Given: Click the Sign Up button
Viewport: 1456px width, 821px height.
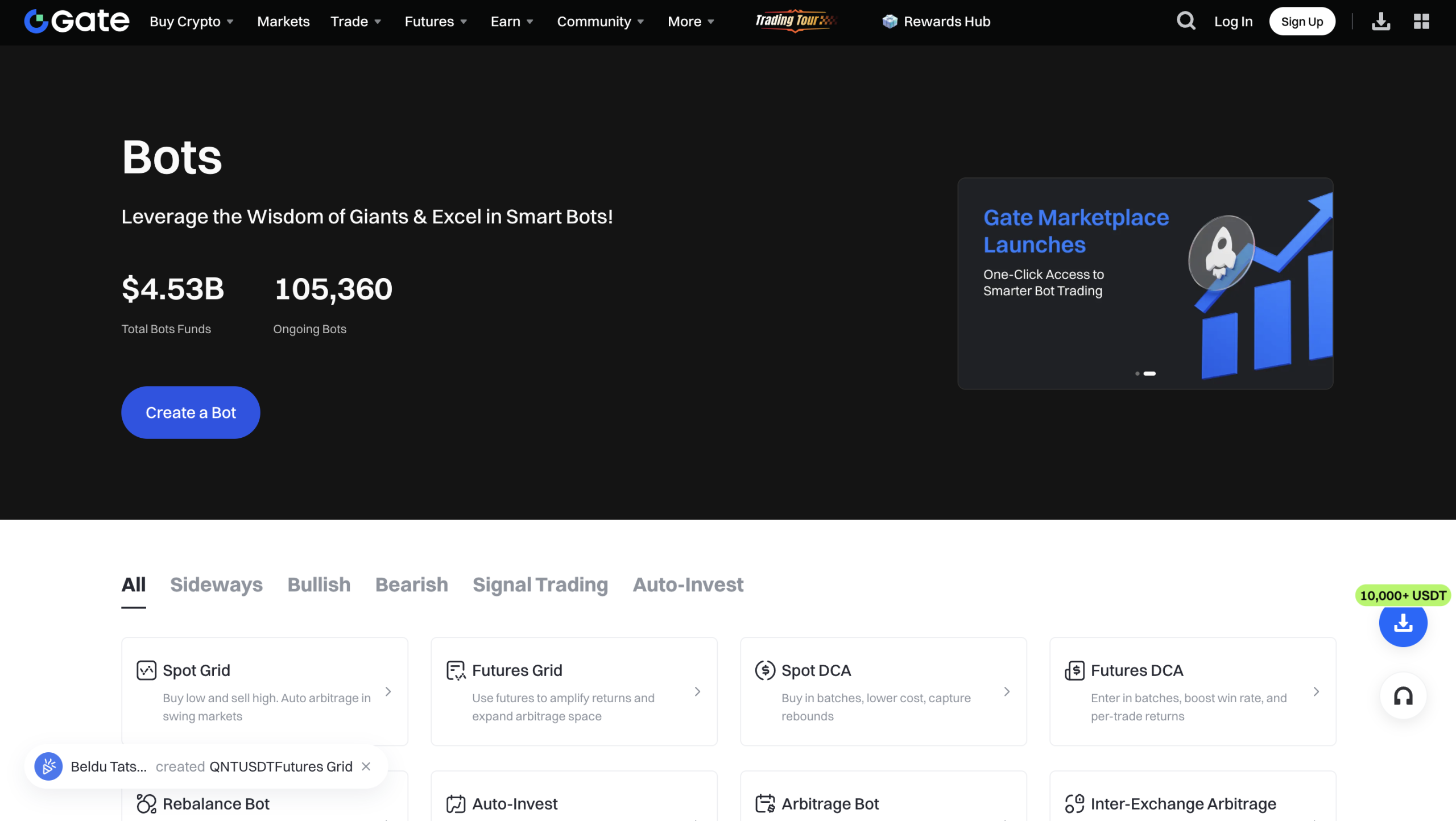Looking at the screenshot, I should [1301, 22].
